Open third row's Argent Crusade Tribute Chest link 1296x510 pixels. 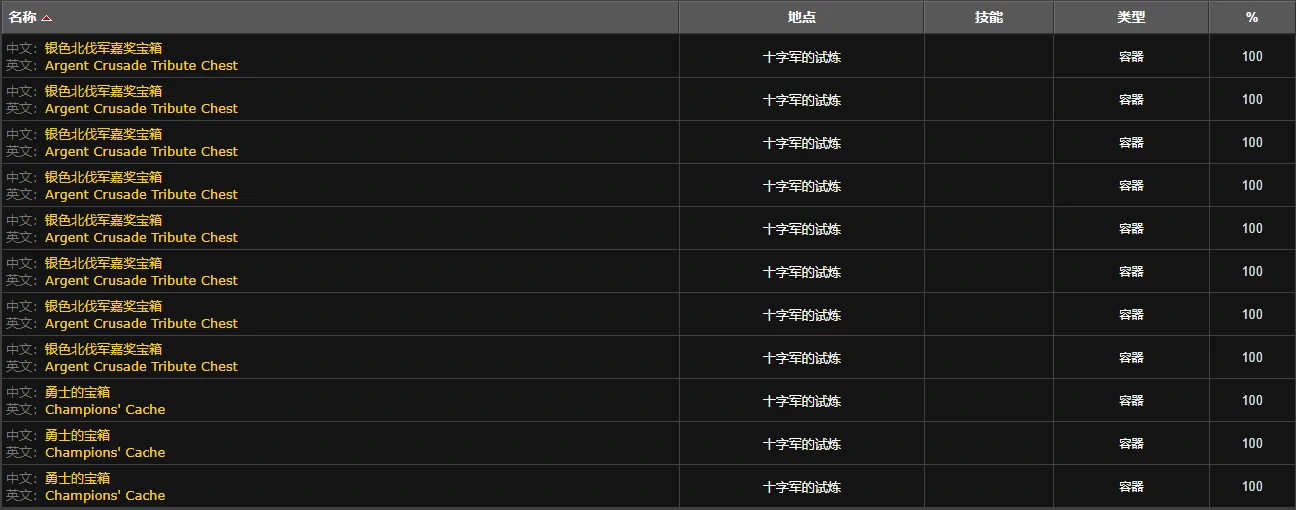coord(141,152)
